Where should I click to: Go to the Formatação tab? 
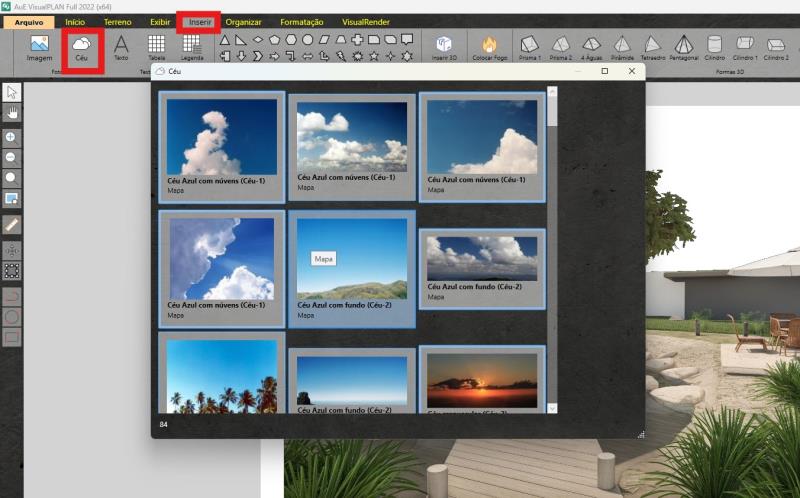tap(302, 22)
